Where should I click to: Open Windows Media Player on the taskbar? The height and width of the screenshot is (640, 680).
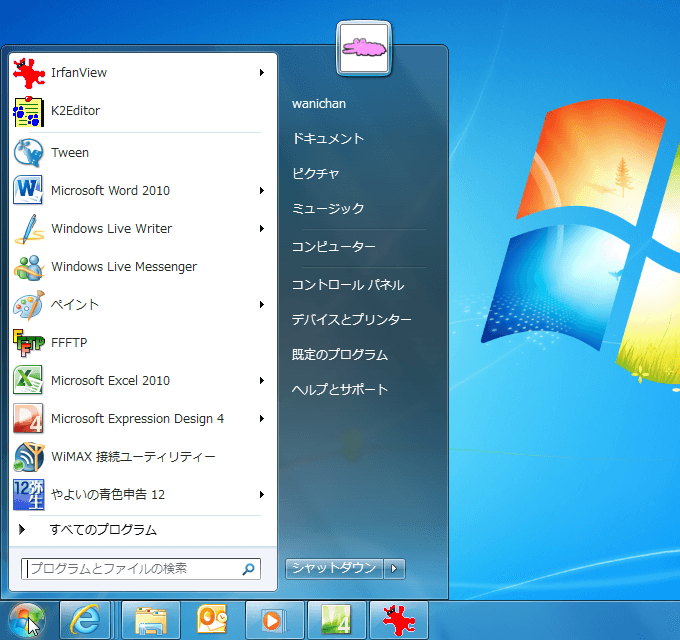274,620
